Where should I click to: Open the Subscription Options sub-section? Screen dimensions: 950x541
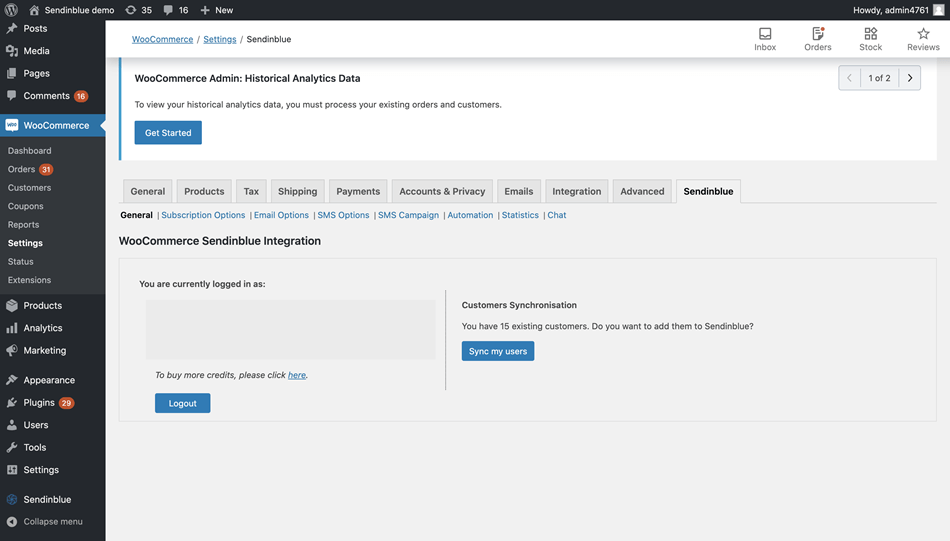click(x=203, y=215)
